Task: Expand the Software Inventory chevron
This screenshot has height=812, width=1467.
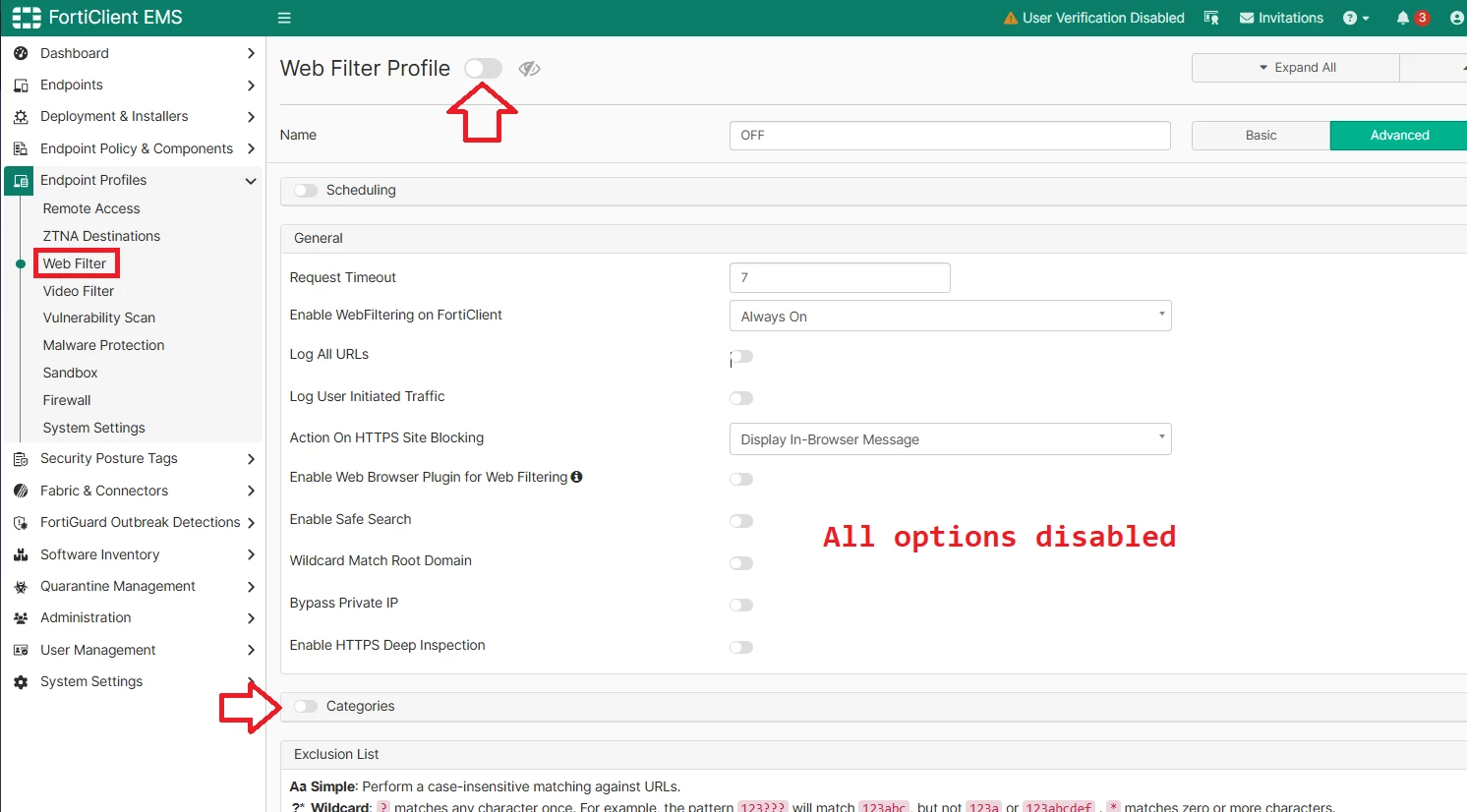Action: 251,554
